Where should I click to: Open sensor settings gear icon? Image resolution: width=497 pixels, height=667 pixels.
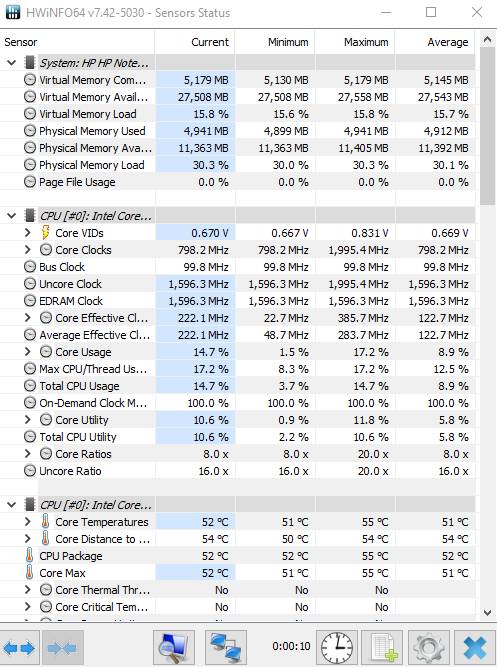[x=429, y=648]
